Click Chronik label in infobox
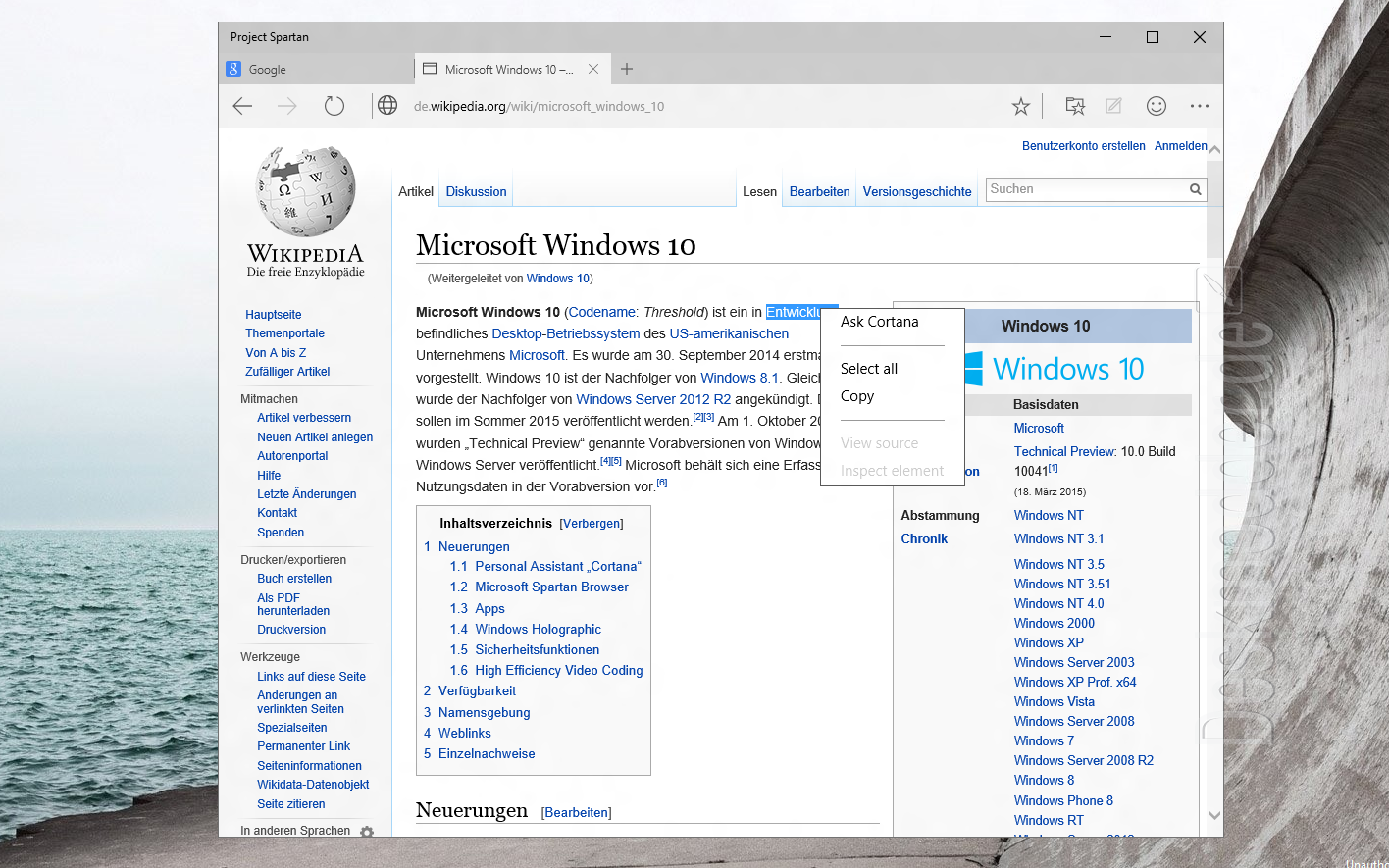1389x868 pixels. click(x=924, y=538)
